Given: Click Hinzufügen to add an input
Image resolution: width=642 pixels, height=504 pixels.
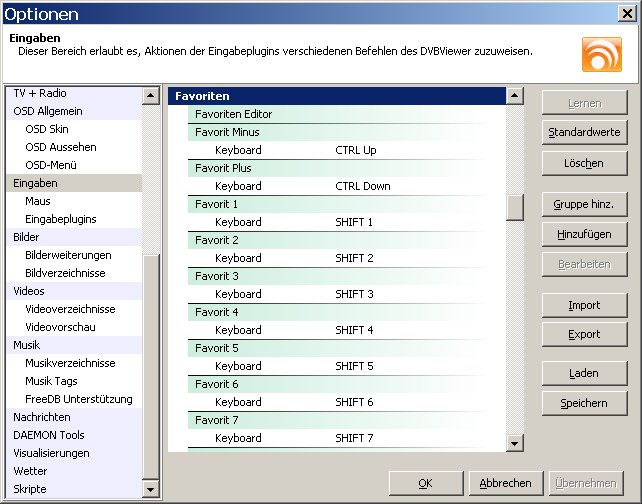Looking at the screenshot, I should 583,234.
